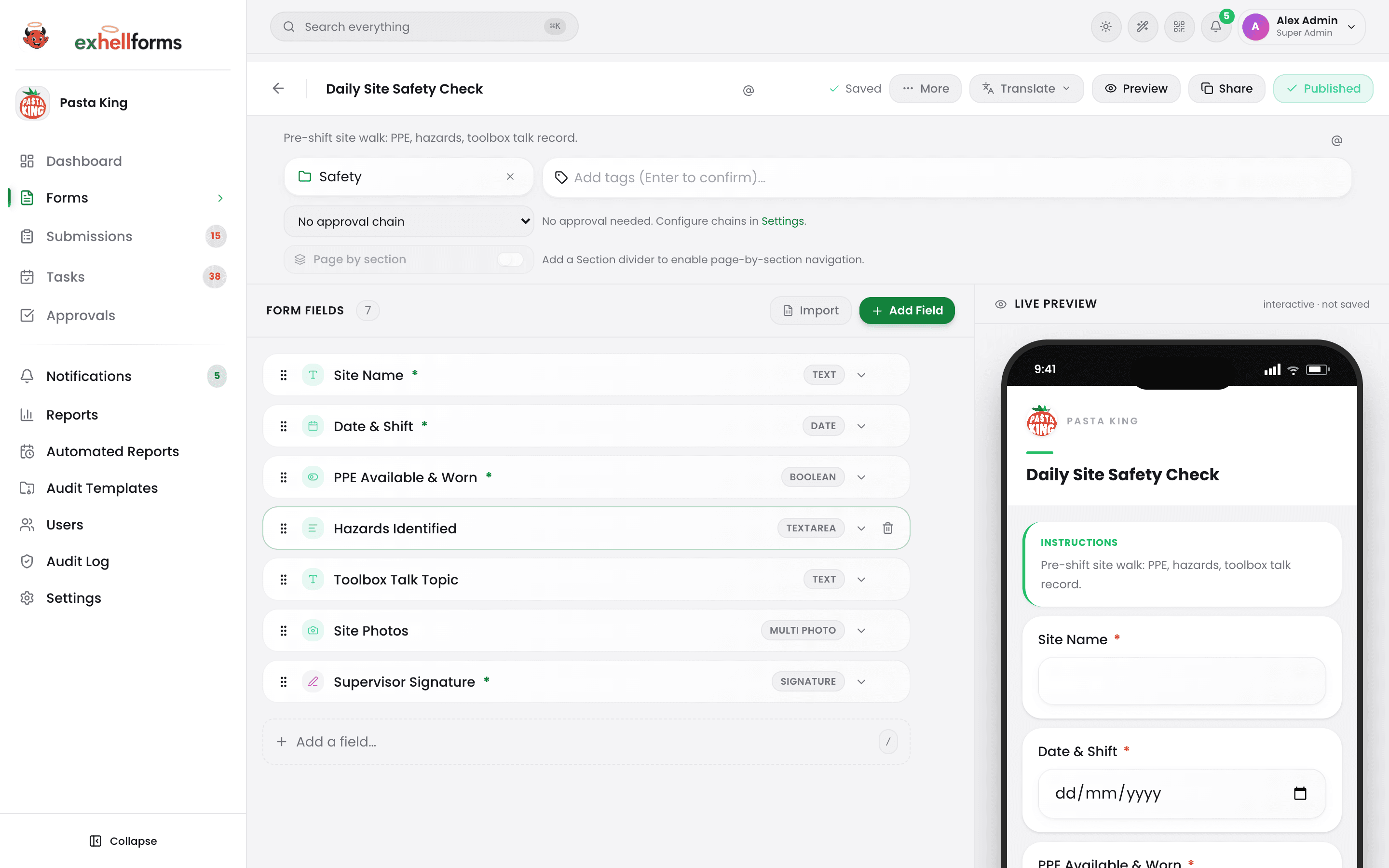
Task: Click the exhellforms devil logo
Action: 36,37
